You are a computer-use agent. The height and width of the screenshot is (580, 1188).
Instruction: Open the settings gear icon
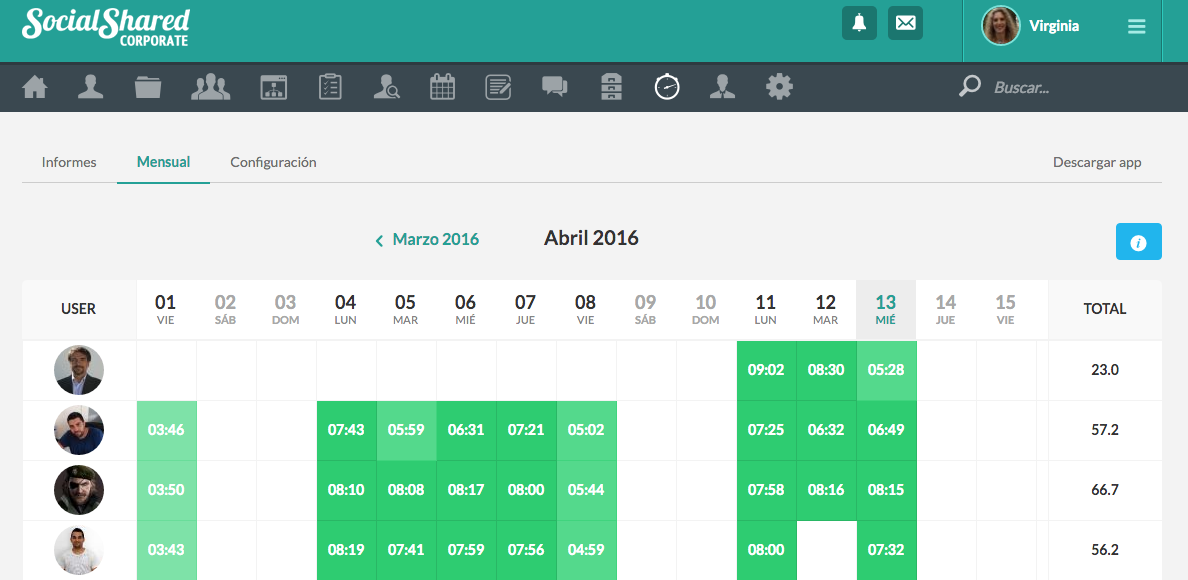tap(779, 88)
